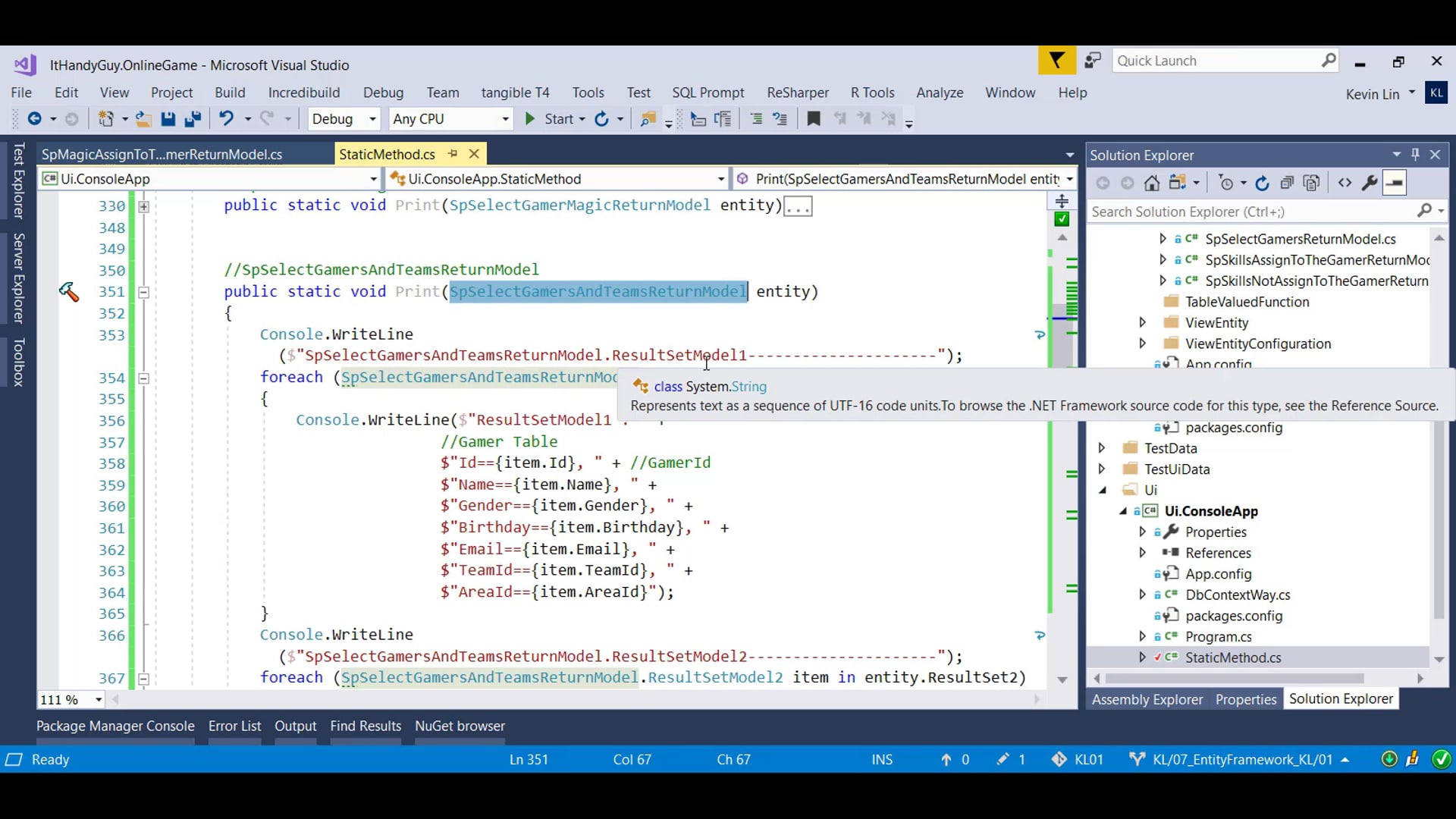Refresh Solution Explorer with the refresh icon
1456x819 pixels.
[x=1262, y=183]
